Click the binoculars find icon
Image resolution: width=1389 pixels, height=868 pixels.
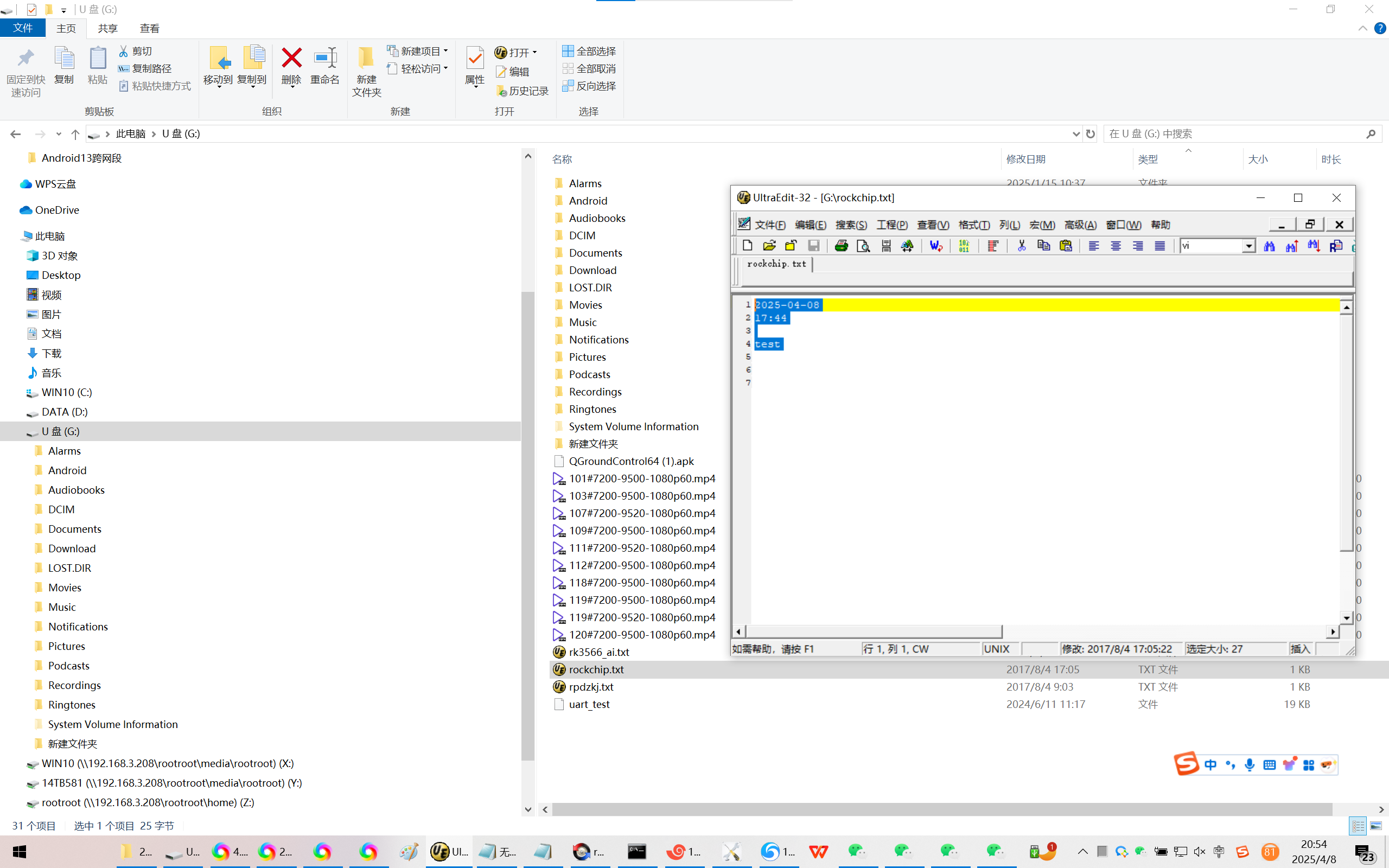click(1269, 246)
